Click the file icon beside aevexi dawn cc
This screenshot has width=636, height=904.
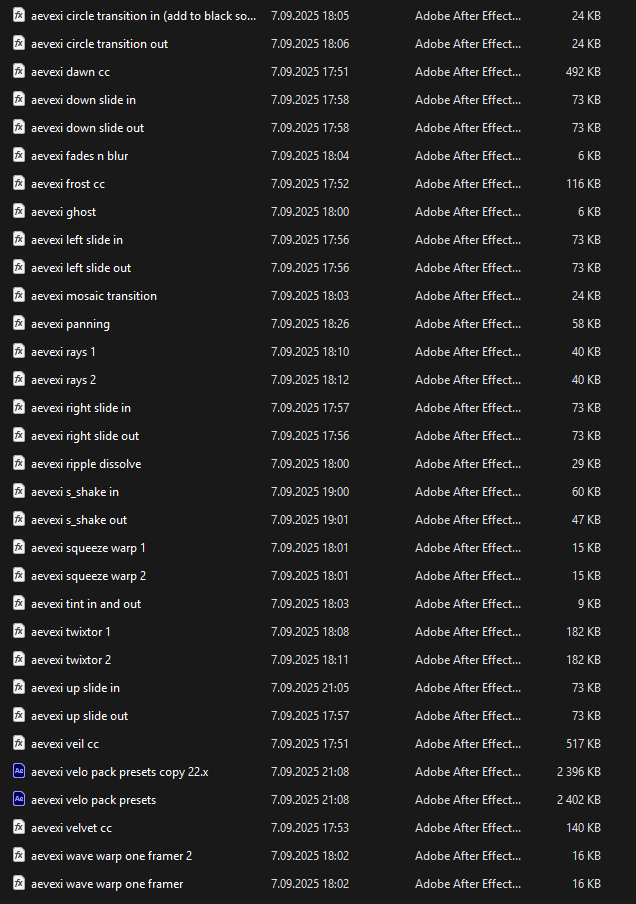tap(19, 72)
